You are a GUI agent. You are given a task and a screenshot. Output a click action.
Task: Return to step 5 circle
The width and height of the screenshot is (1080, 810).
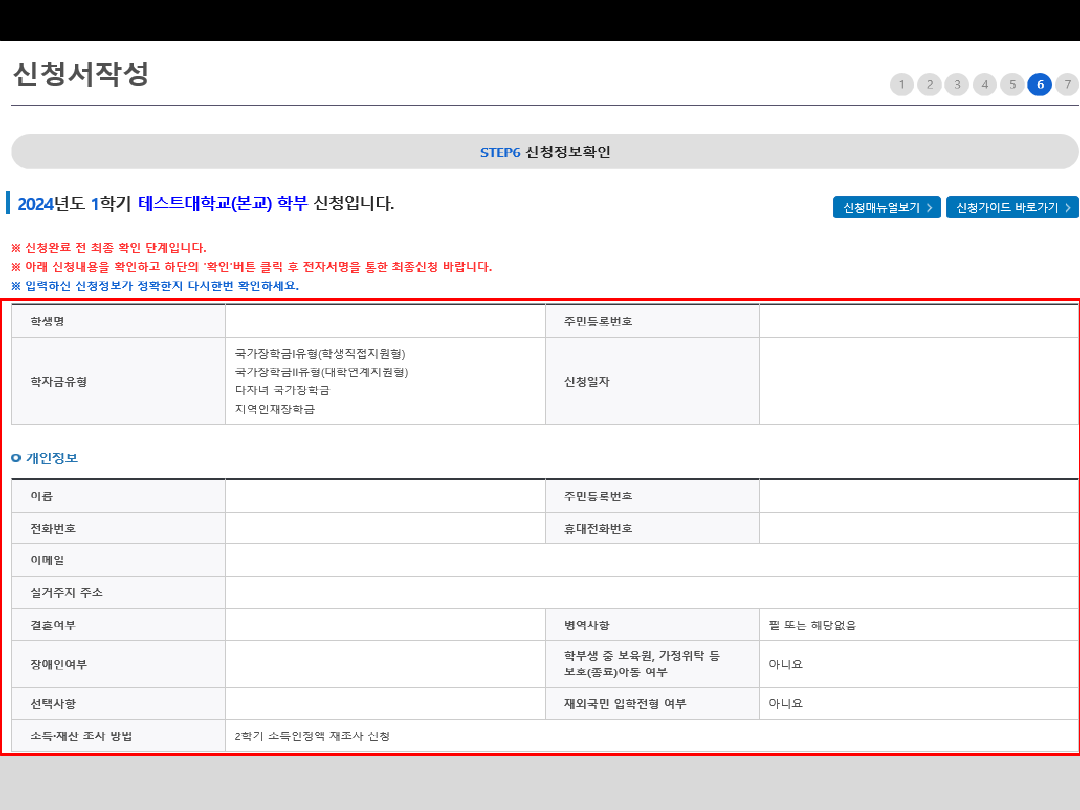tap(1012, 84)
